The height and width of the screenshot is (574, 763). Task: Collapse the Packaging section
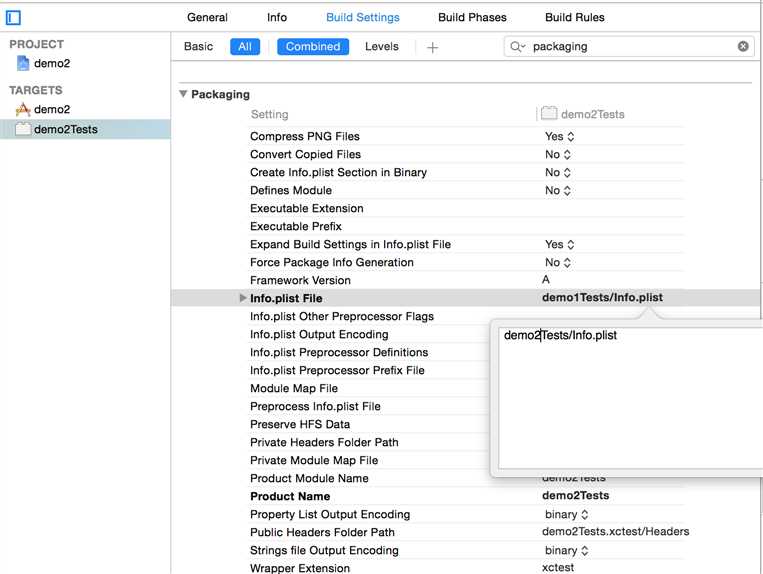click(183, 94)
